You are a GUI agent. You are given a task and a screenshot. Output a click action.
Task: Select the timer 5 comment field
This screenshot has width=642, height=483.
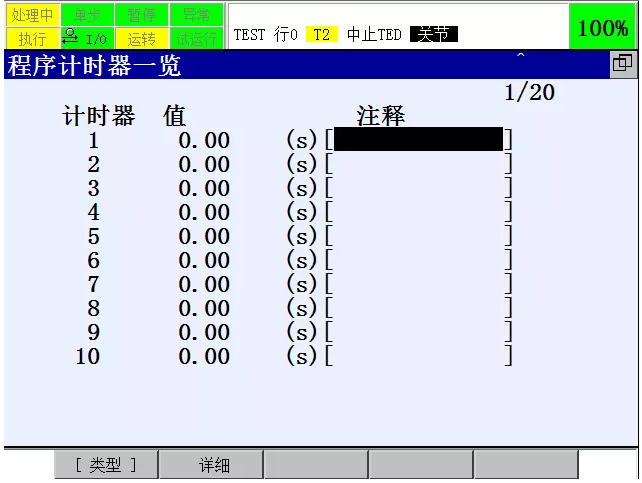pos(418,236)
